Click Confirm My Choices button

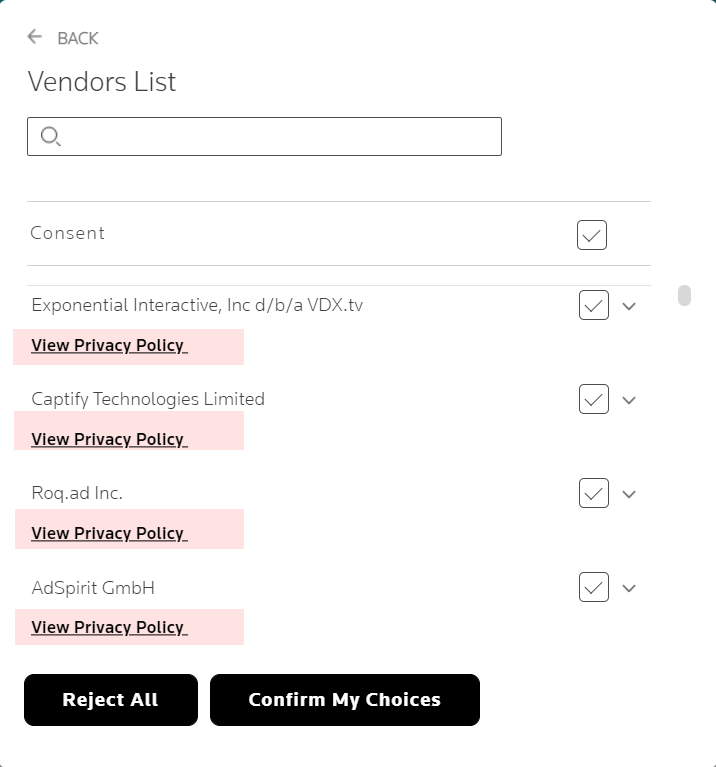[x=344, y=700]
